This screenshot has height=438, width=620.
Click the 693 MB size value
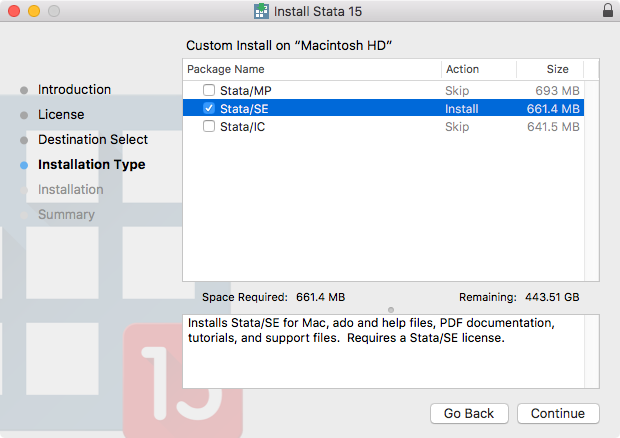(557, 91)
